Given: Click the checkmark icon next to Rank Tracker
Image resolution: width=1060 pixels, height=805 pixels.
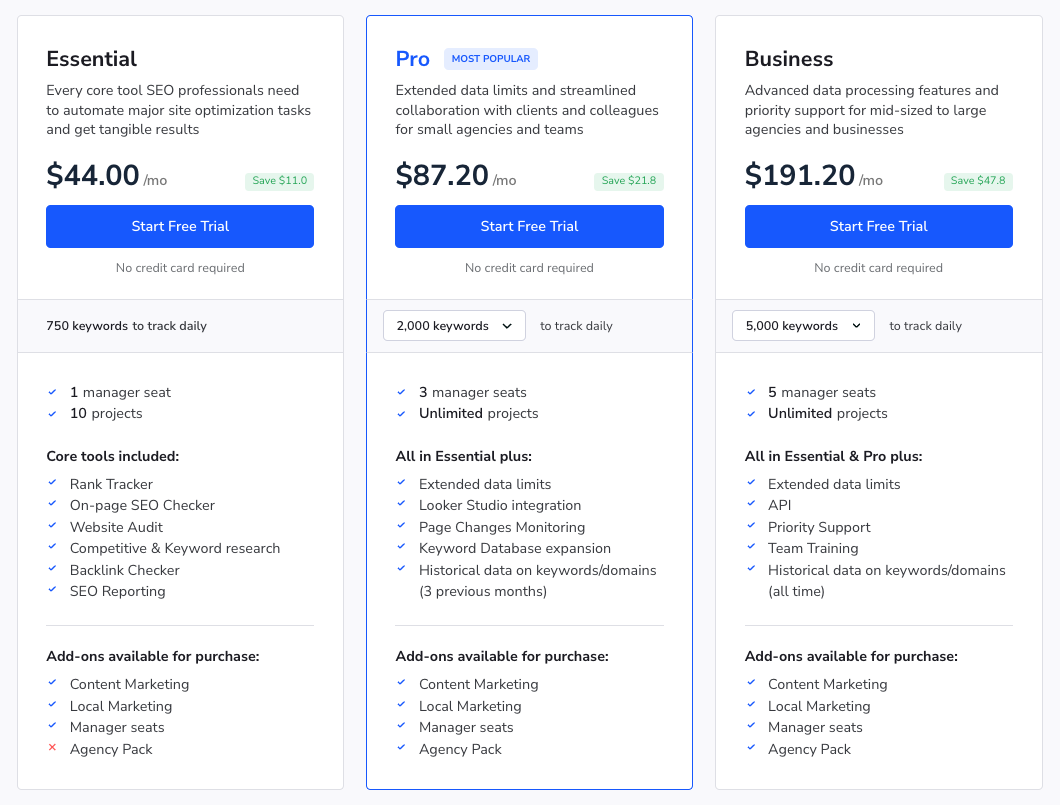Looking at the screenshot, I should point(52,484).
